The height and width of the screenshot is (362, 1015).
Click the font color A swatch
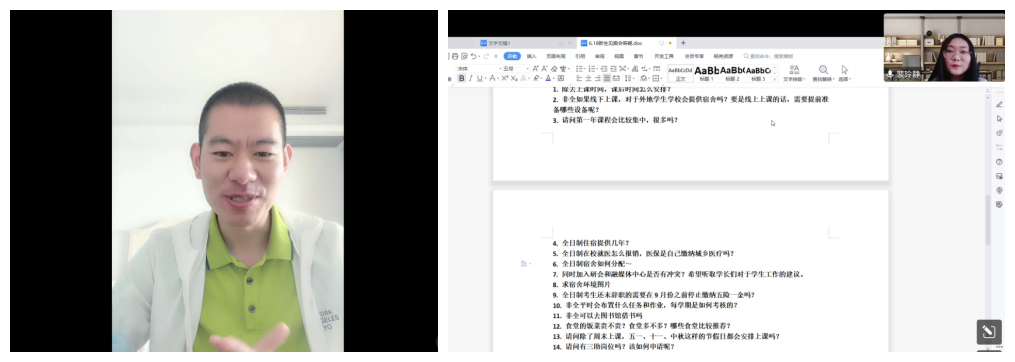(x=548, y=78)
